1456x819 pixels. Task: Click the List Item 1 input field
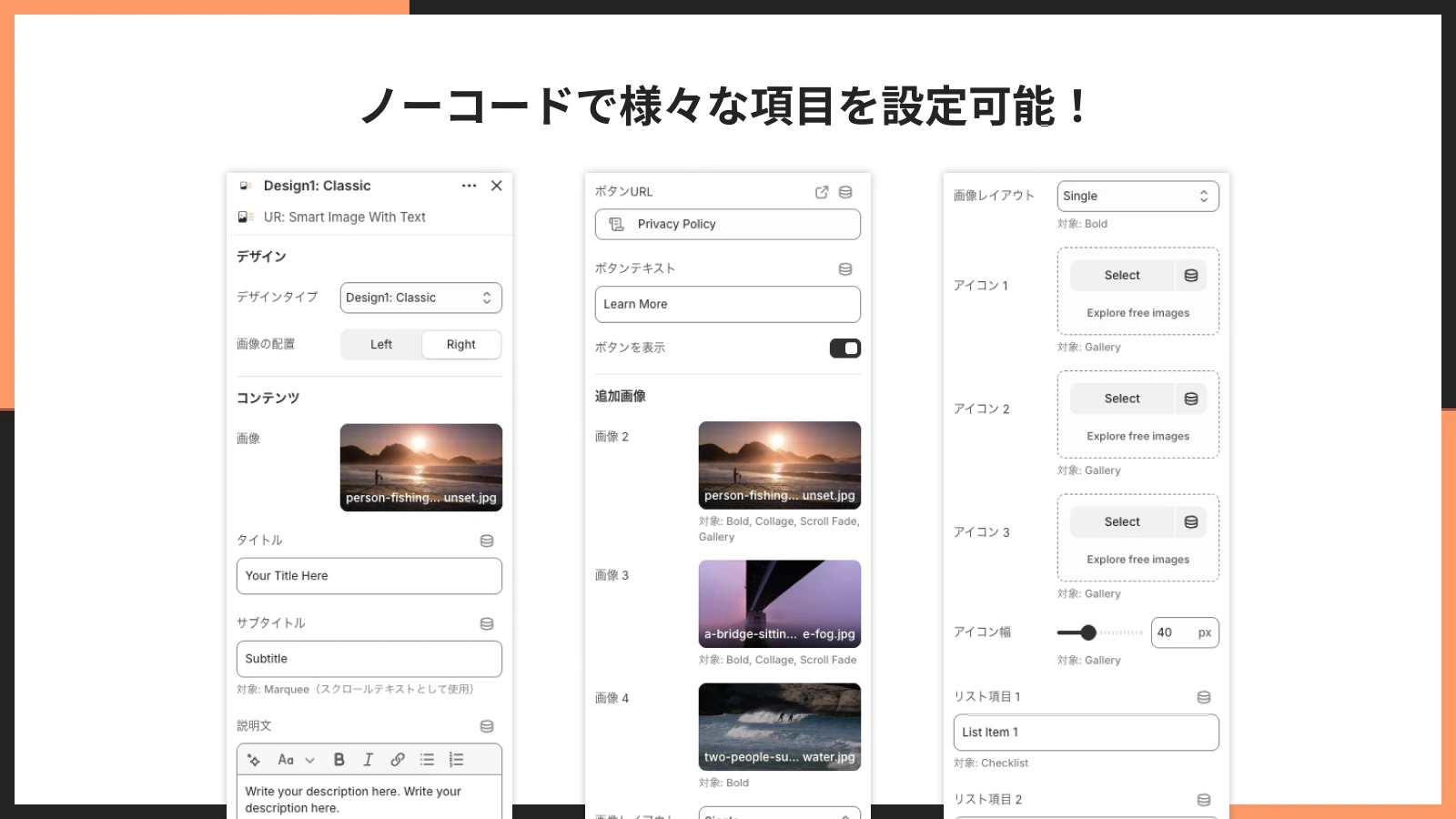pos(1087,733)
